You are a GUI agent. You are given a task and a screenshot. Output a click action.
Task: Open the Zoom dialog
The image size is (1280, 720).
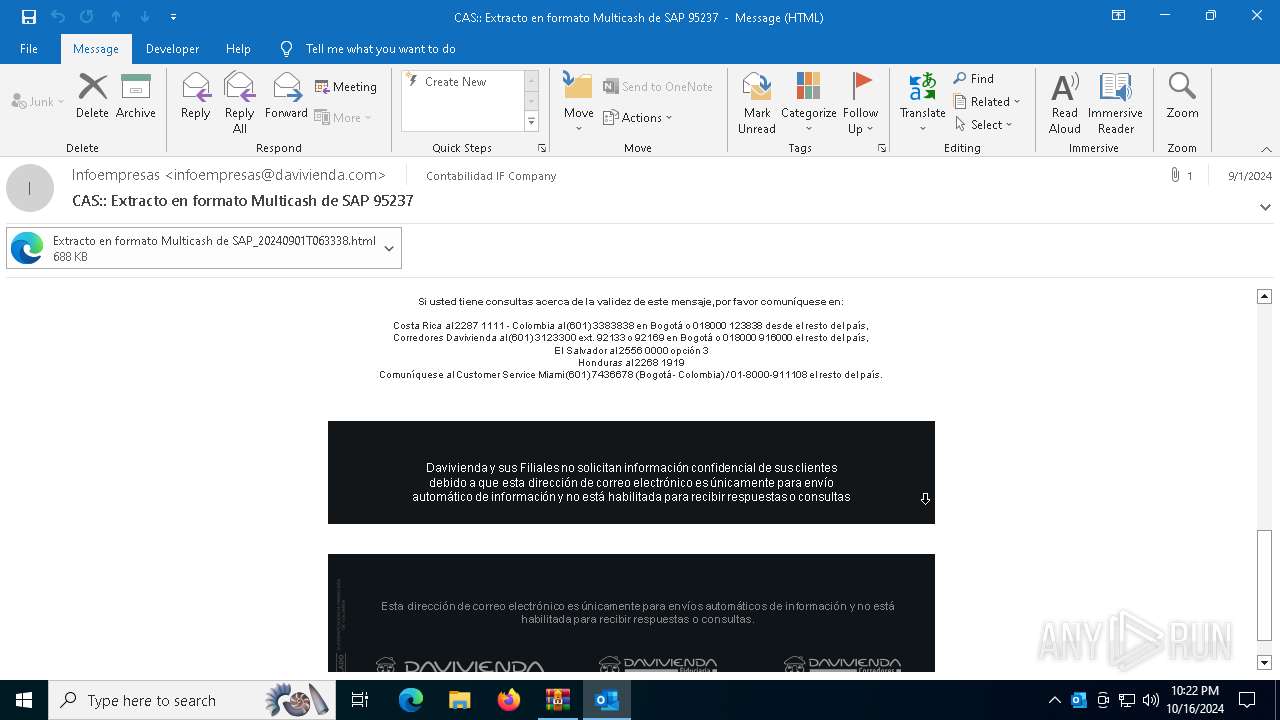point(1182,96)
